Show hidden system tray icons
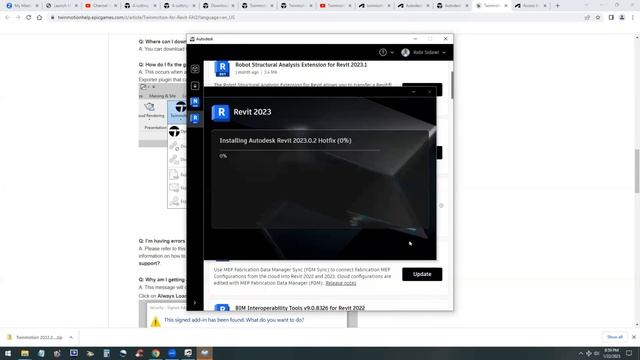This screenshot has width=640, height=360. 580,353
